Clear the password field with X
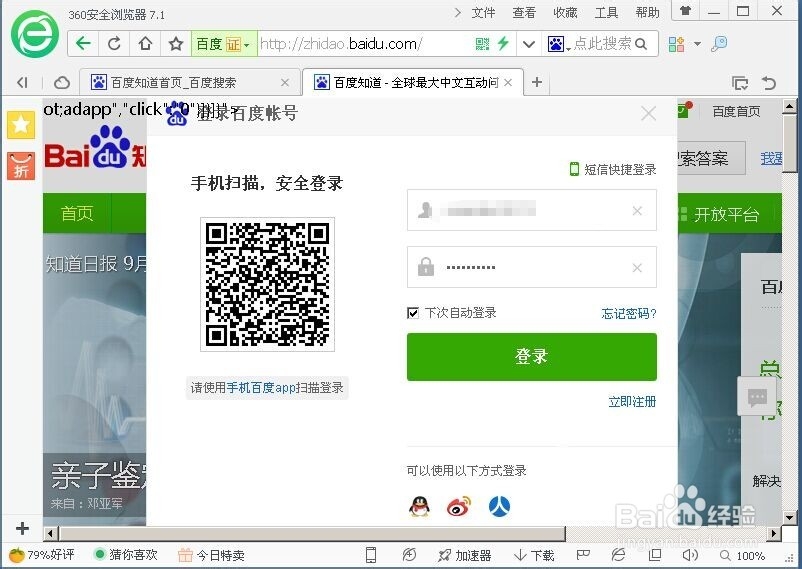This screenshot has height=569, width=802. tap(637, 268)
